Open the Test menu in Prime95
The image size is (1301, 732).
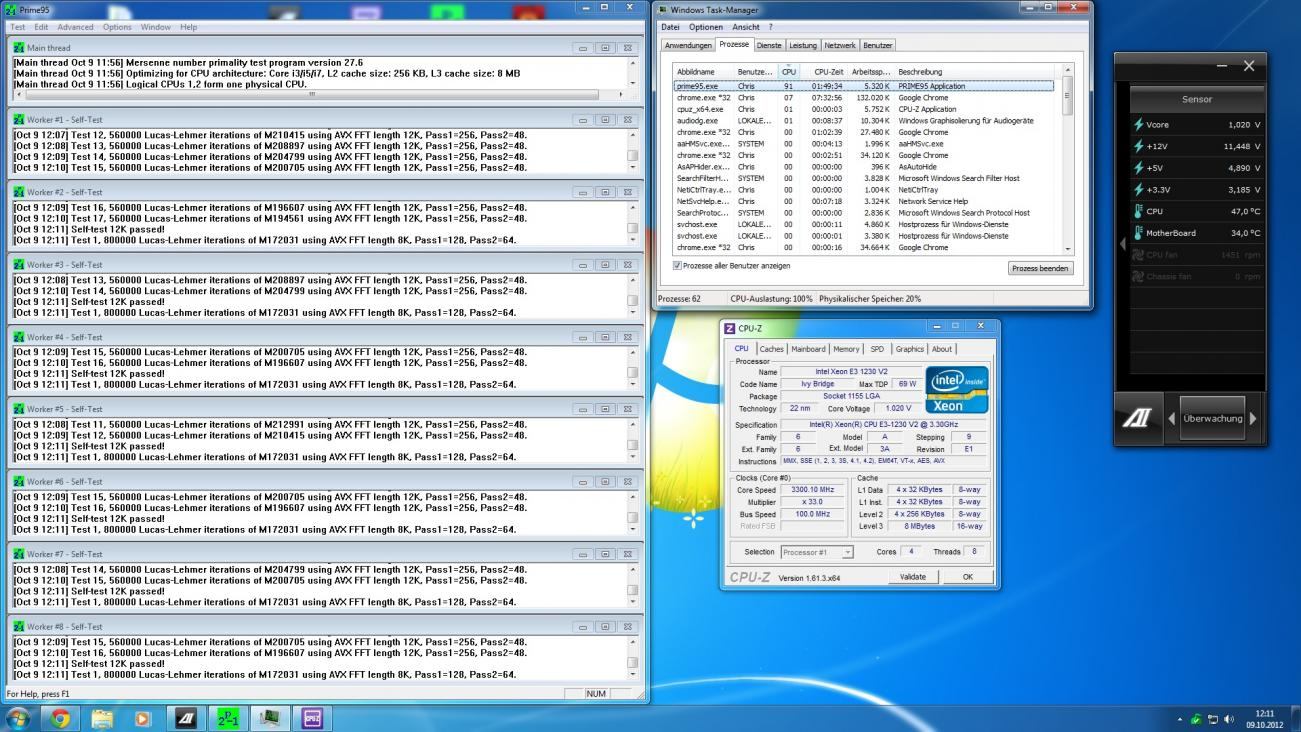[17, 27]
